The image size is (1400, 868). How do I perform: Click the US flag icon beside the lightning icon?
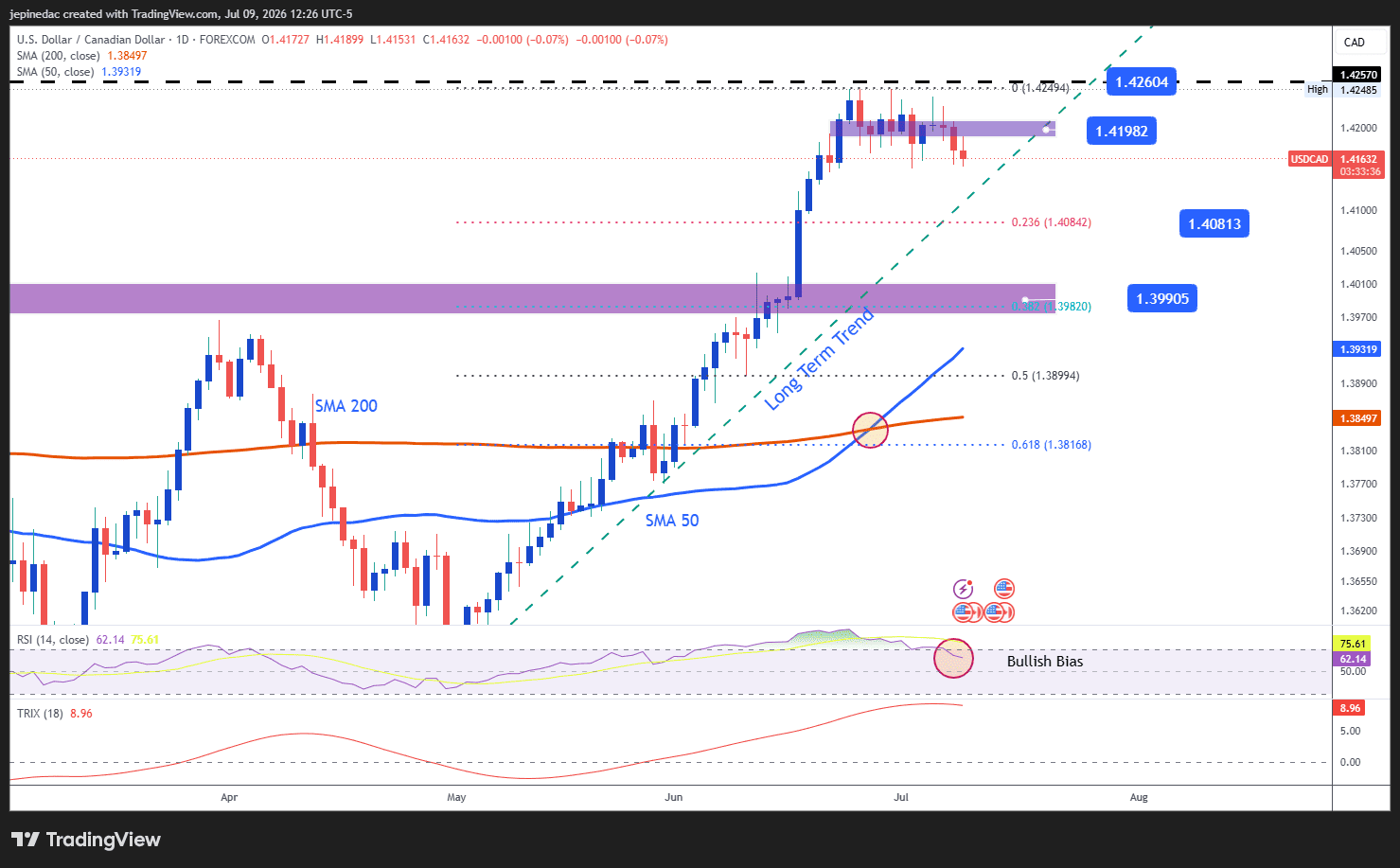(1004, 590)
